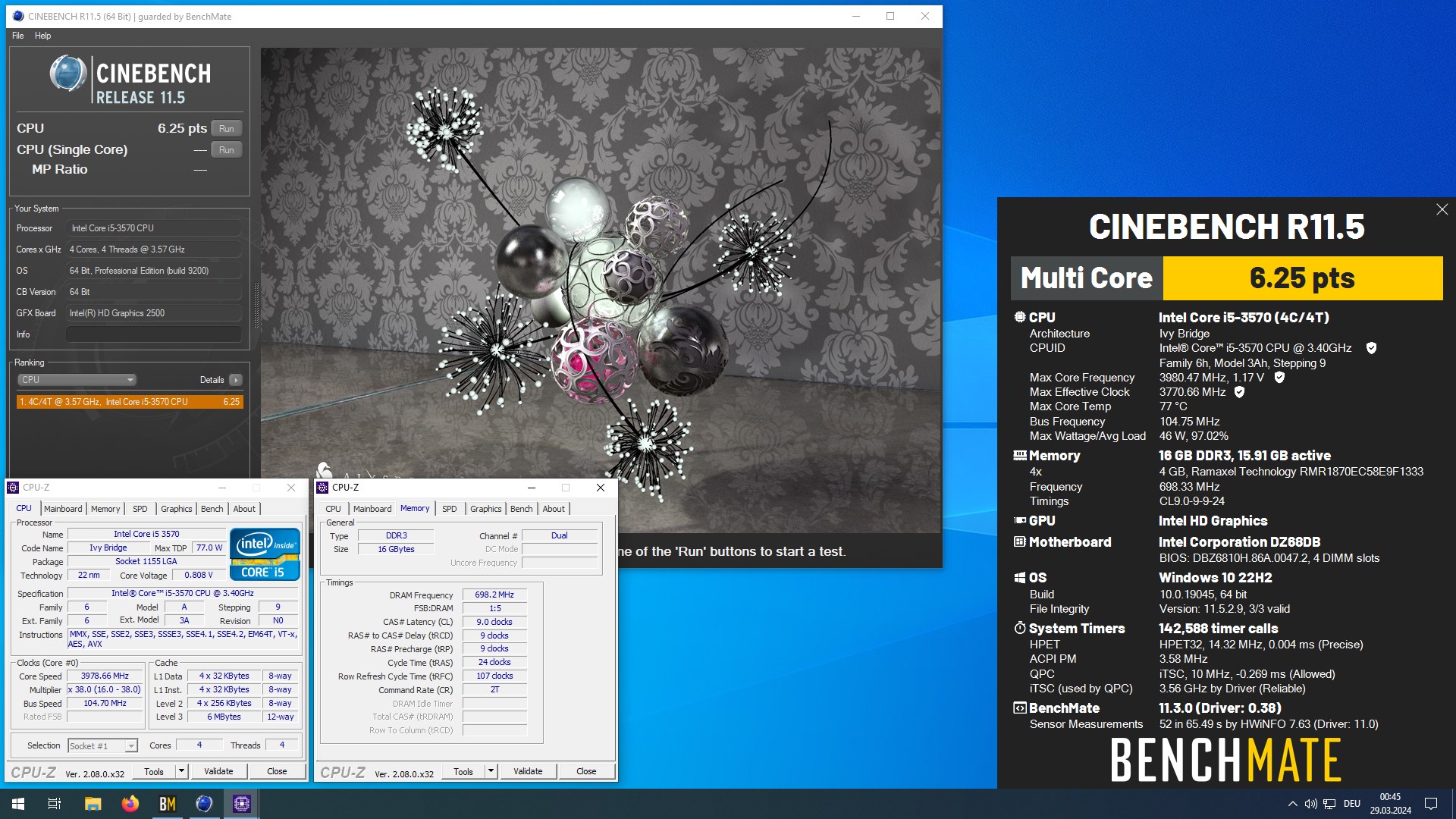Click Tools button in right CPU-Z
This screenshot has height=819, width=1456.
[x=463, y=772]
